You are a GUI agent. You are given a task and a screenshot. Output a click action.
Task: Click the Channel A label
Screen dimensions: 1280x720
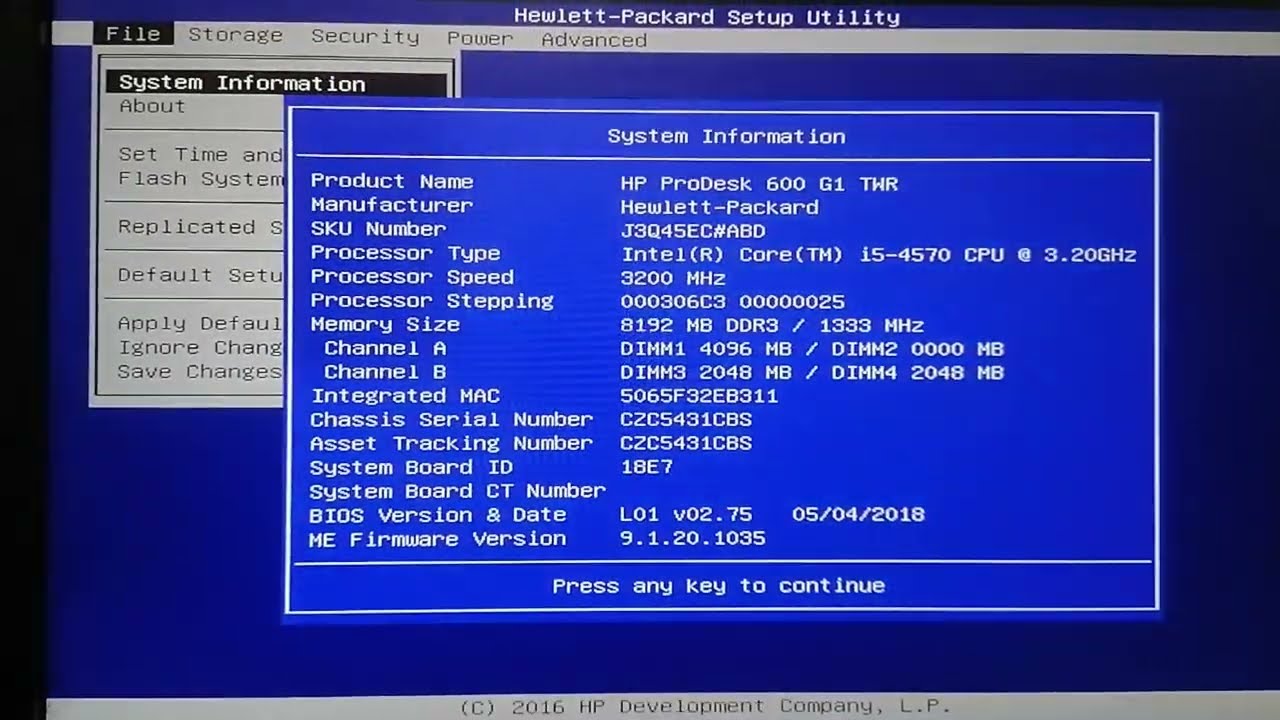click(x=385, y=348)
